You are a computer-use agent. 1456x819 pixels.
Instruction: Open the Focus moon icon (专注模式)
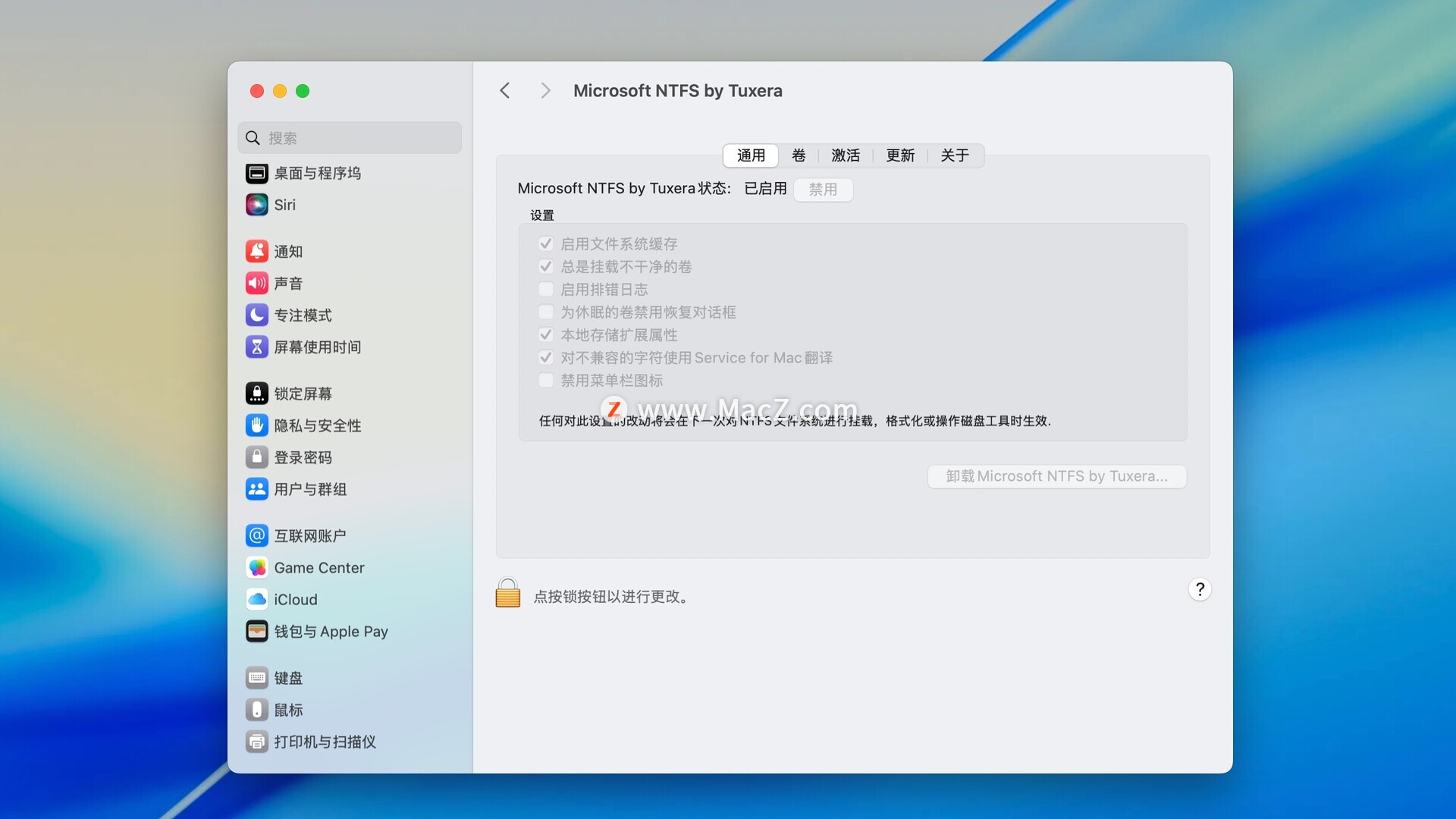click(257, 315)
